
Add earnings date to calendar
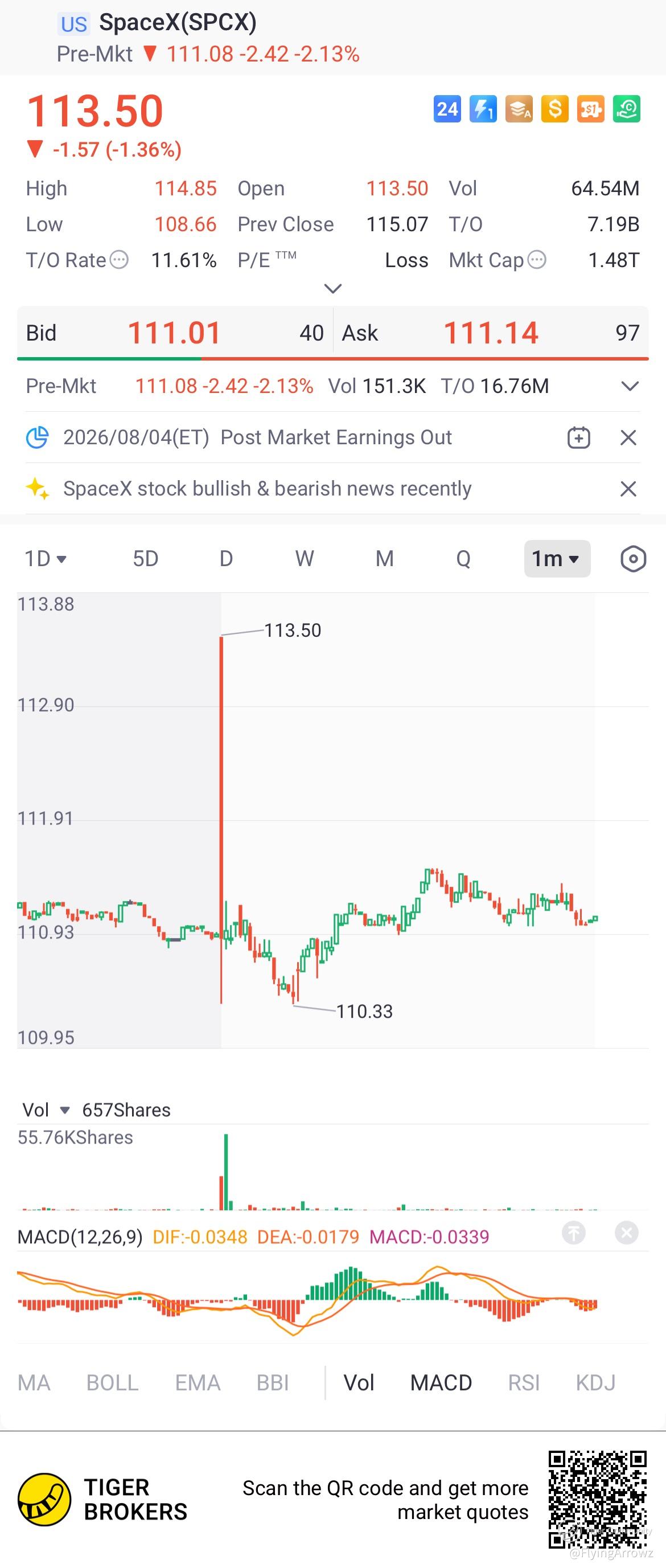(x=578, y=437)
